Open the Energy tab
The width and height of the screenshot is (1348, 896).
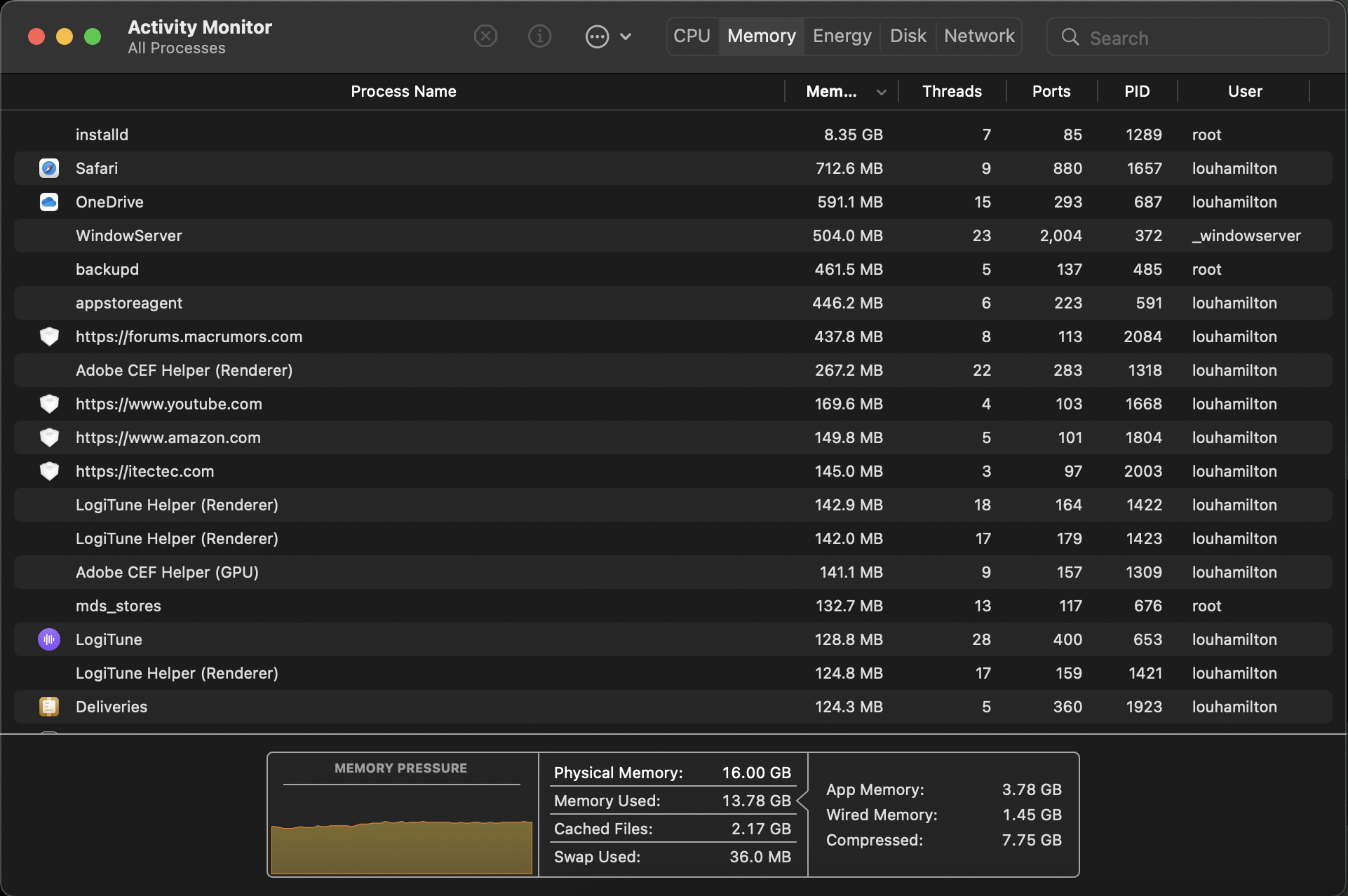pyautogui.click(x=842, y=36)
